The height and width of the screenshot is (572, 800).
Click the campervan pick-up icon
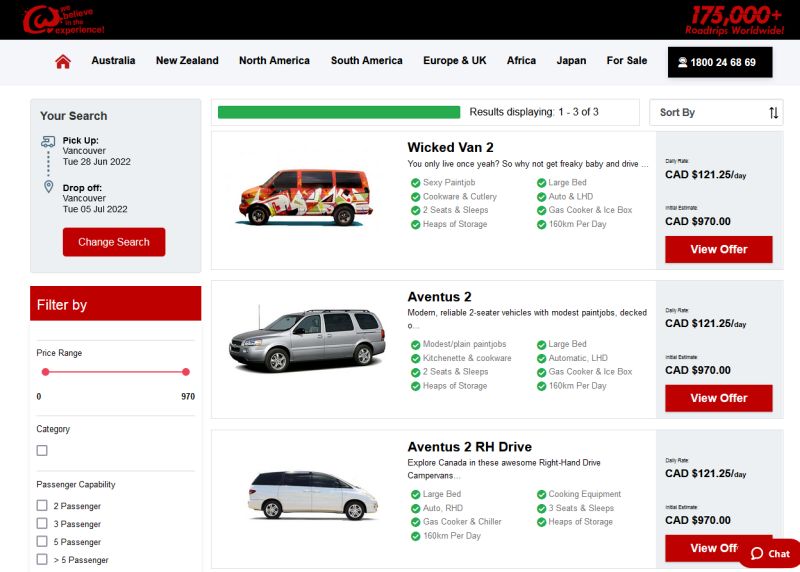(x=48, y=141)
